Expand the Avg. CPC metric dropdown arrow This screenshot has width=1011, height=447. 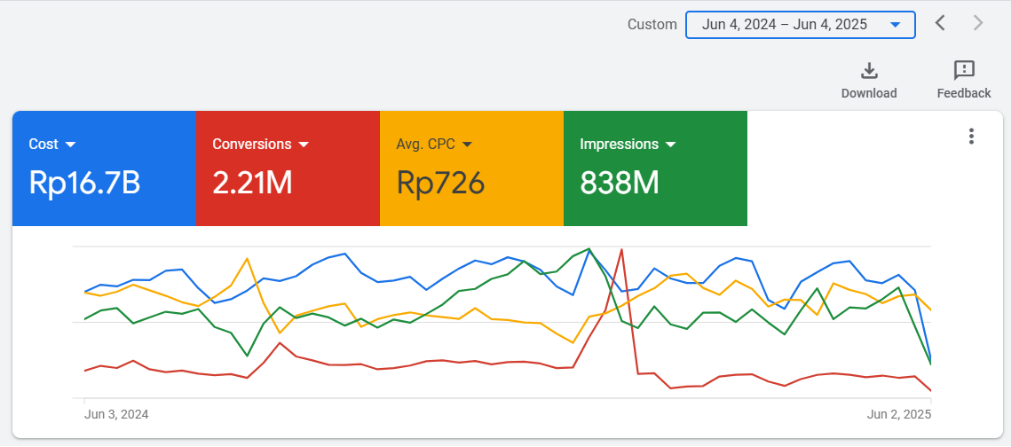[467, 144]
